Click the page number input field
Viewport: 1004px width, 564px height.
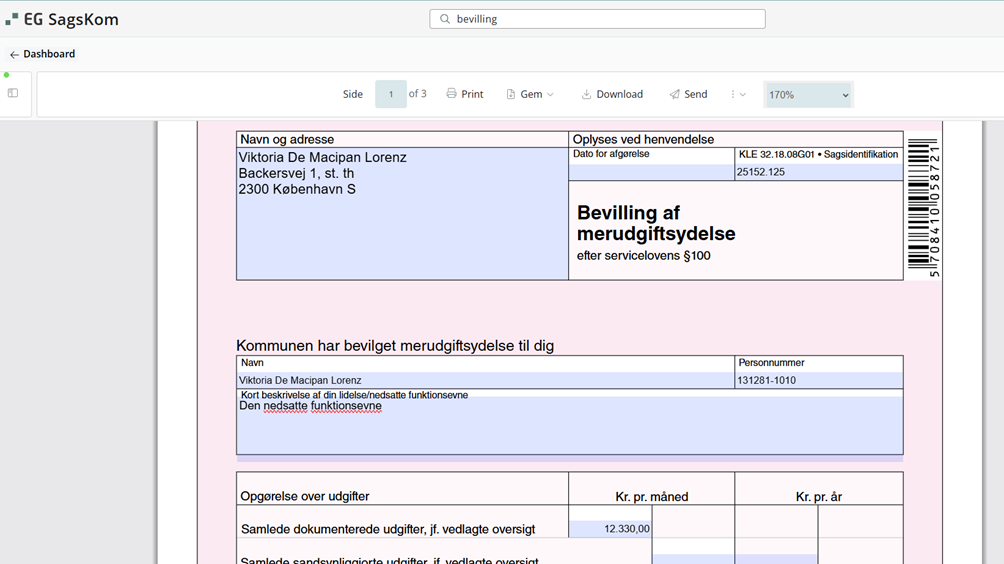pos(390,94)
